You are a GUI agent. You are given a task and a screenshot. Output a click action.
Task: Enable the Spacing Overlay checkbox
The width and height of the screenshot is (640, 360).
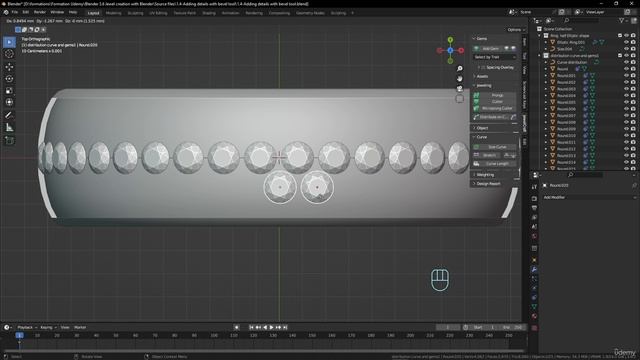click(483, 67)
